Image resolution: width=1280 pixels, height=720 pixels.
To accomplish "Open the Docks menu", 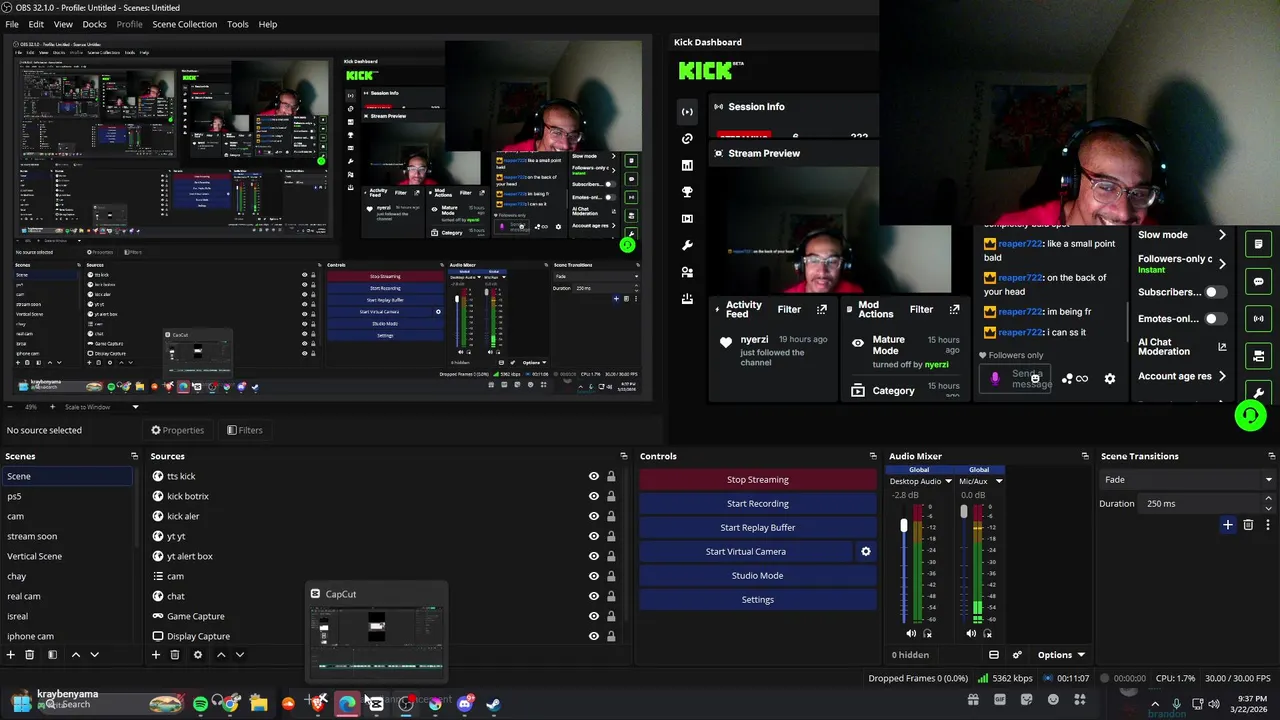I will 94,24.
